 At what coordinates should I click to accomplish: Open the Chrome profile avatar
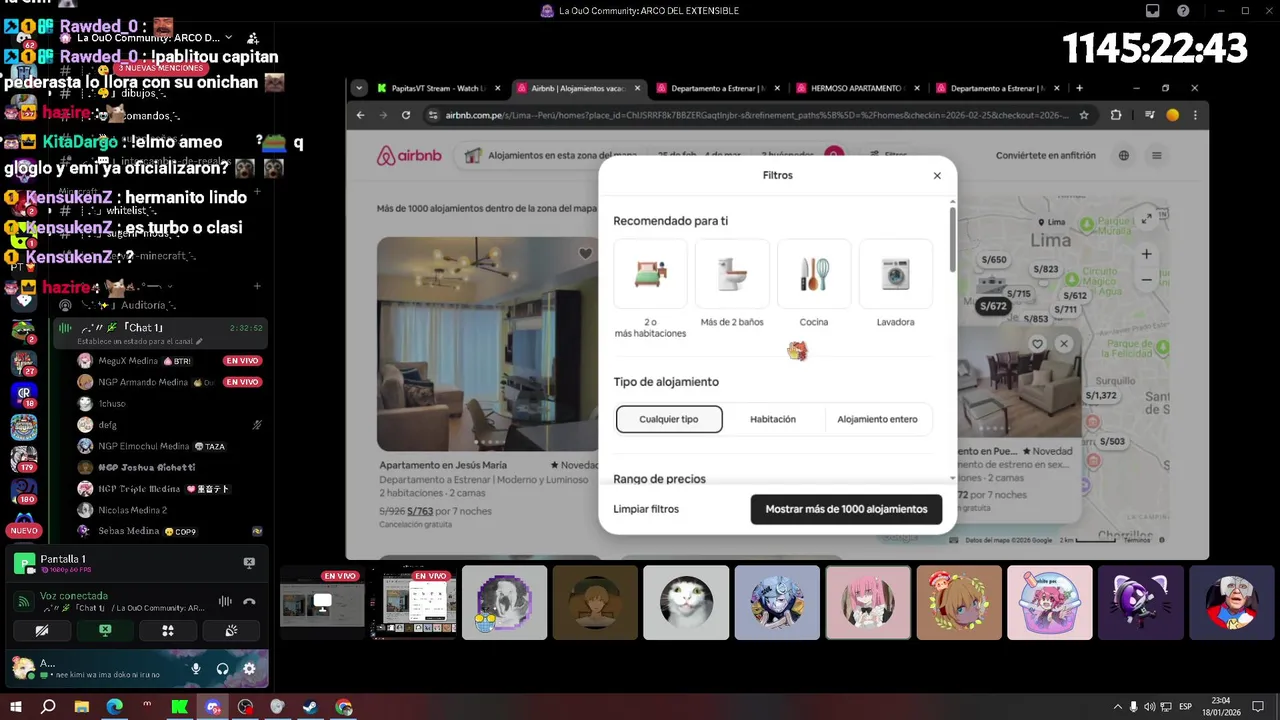[1173, 115]
